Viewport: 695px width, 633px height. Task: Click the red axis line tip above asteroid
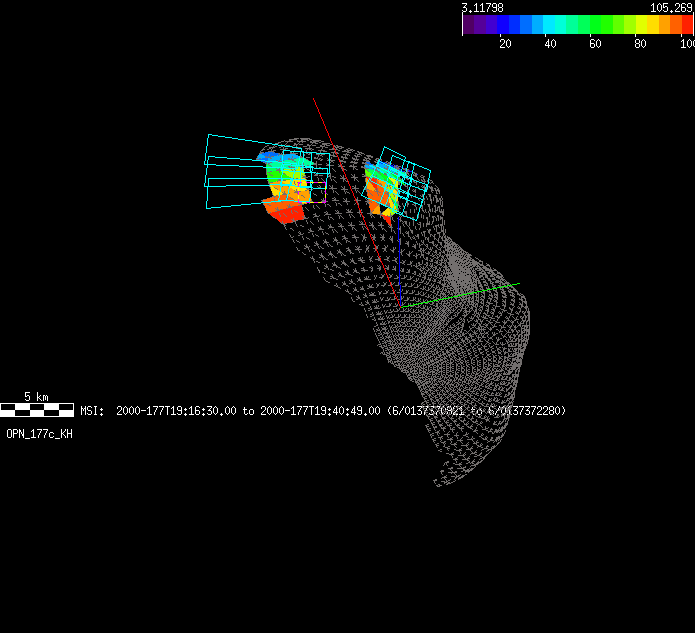pos(315,99)
